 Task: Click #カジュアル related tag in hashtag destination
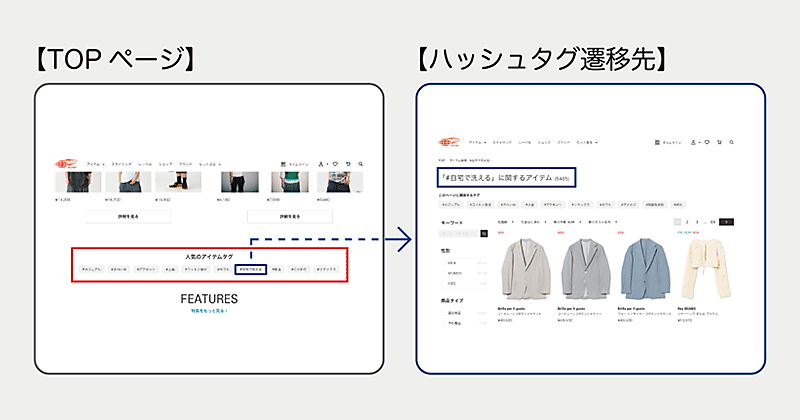(451, 205)
